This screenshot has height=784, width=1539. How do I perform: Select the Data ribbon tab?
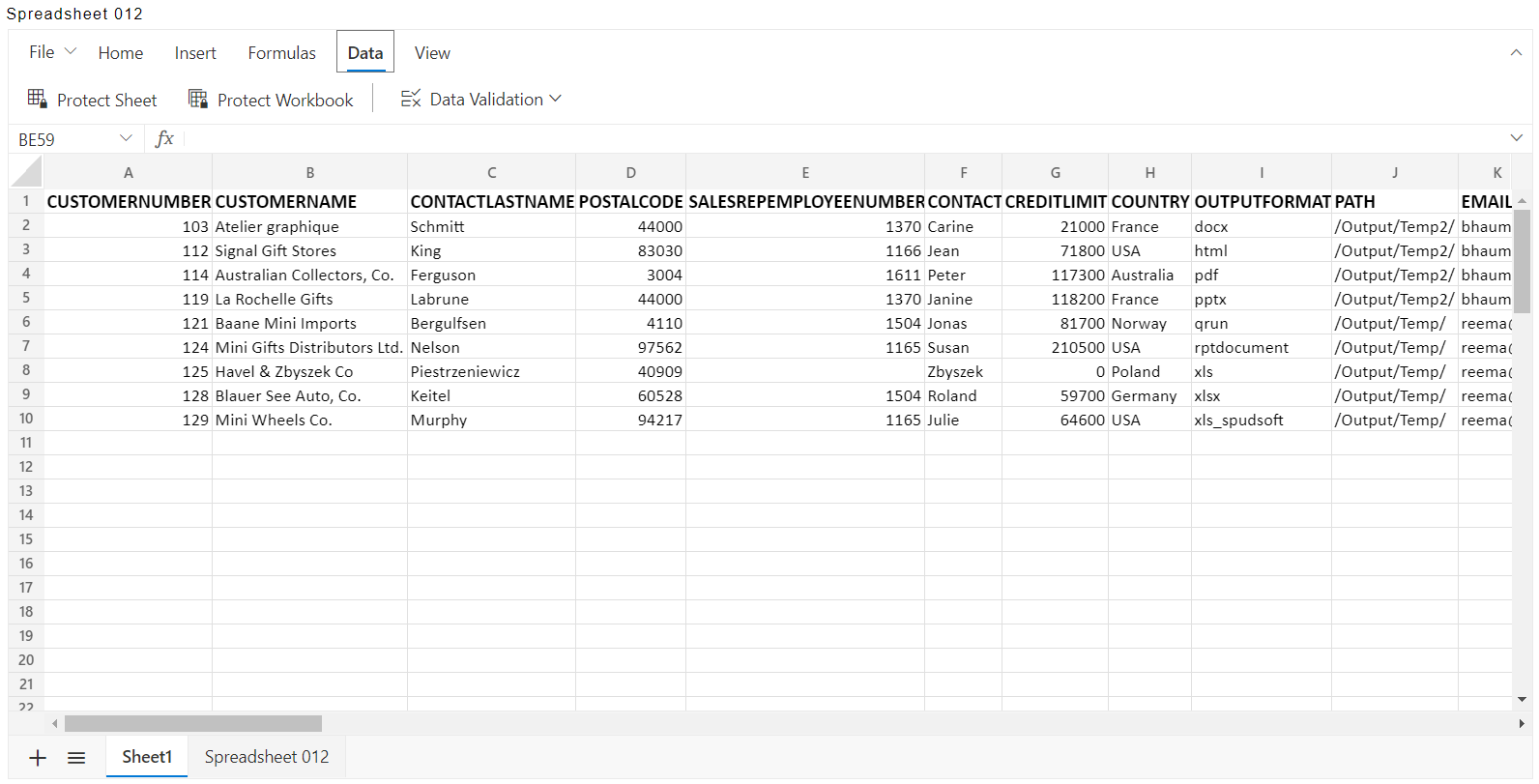(x=365, y=52)
